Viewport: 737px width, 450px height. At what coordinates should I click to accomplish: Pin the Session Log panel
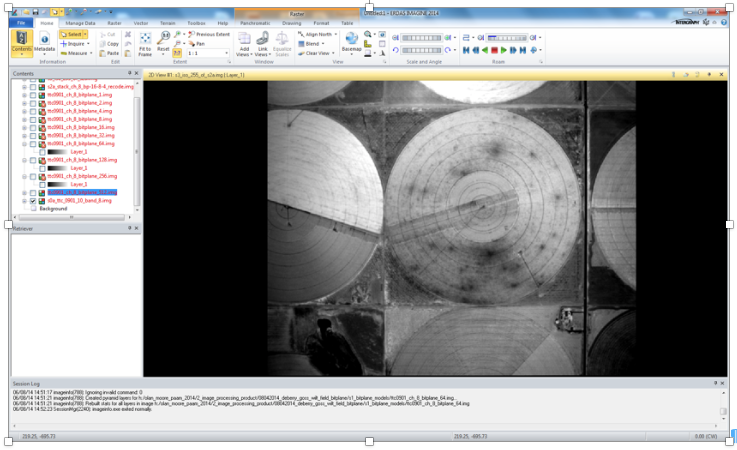coord(715,383)
